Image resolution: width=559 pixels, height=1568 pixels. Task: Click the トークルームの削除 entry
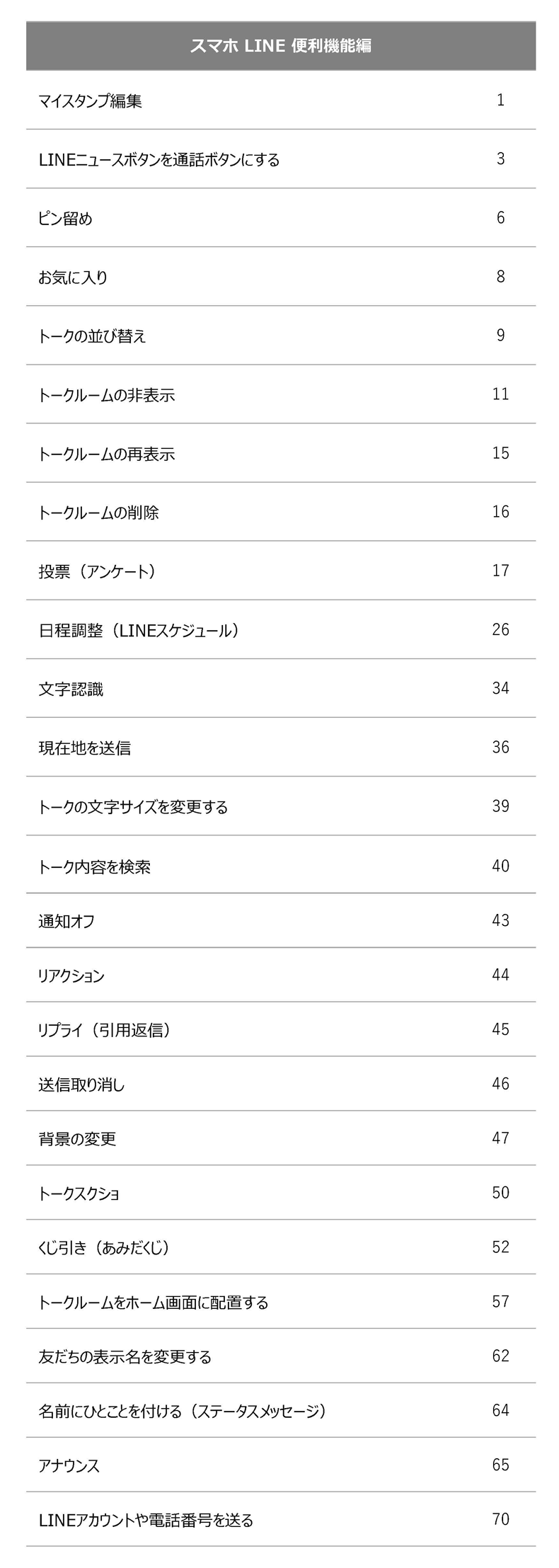coord(99,513)
